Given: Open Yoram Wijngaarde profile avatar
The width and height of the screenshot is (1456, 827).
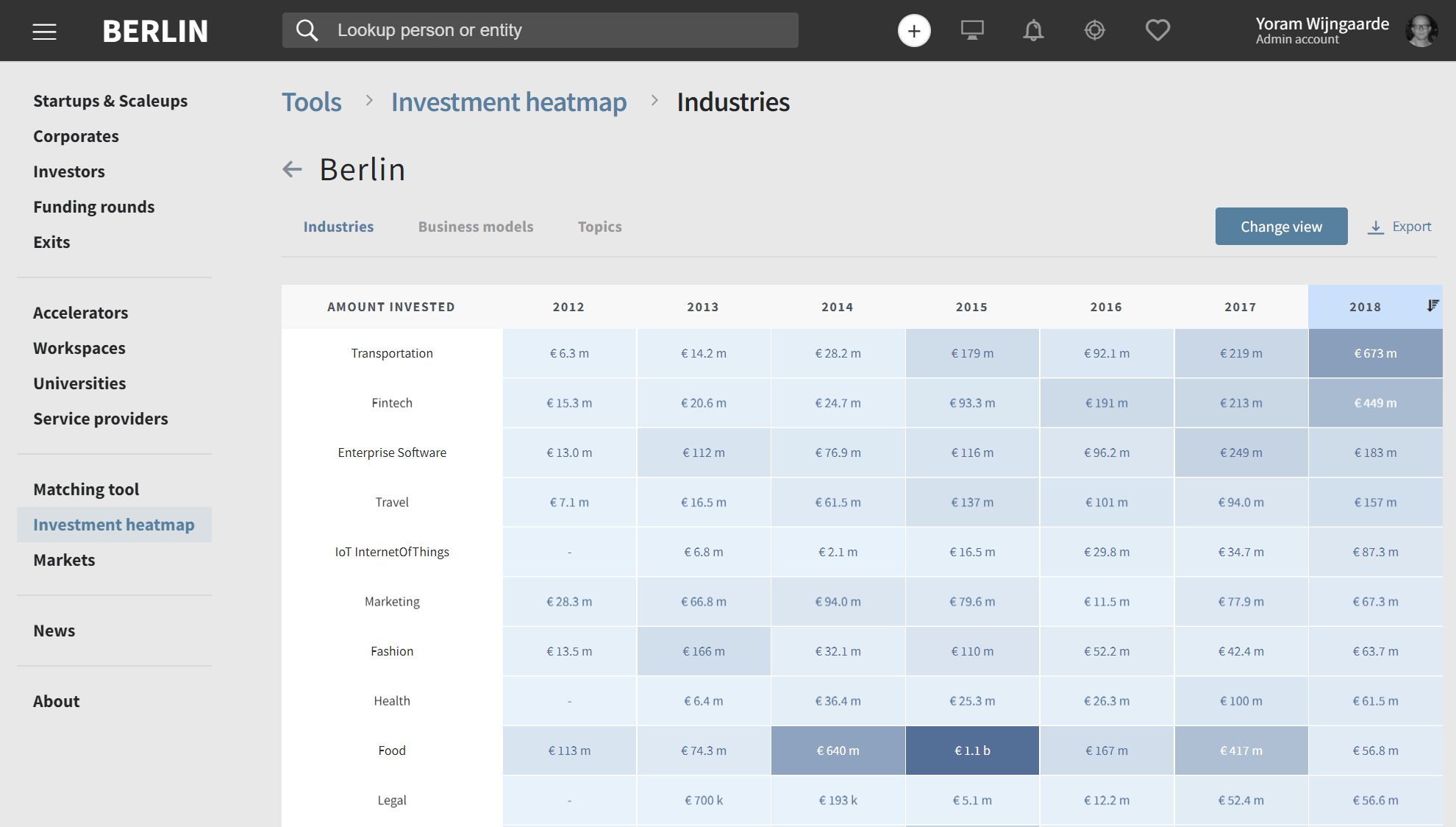Looking at the screenshot, I should tap(1421, 31).
